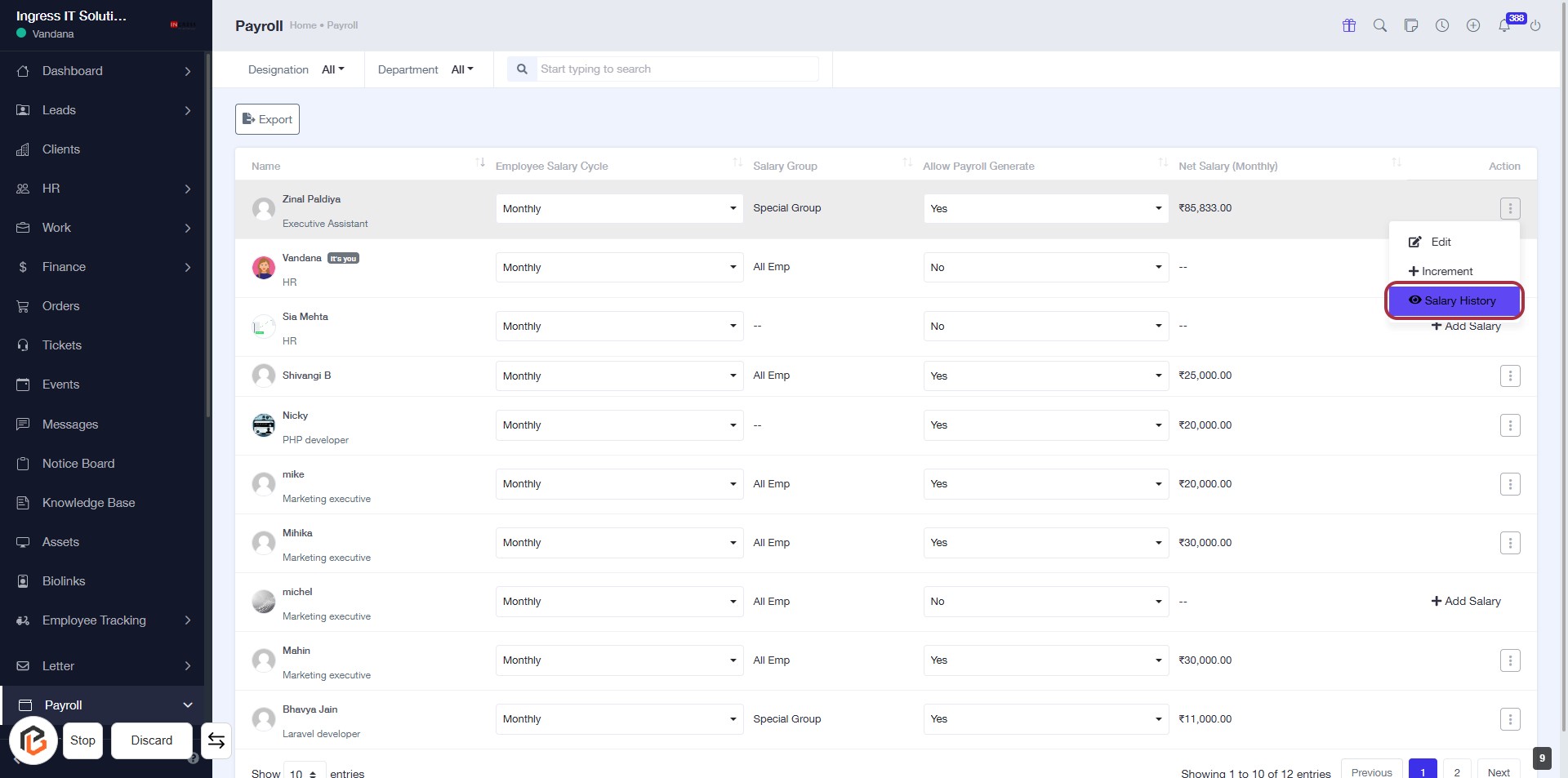Screen dimensions: 1568x778
Task: Open Allow Payroll Generate dropdown for Vandana
Action: 1045,267
